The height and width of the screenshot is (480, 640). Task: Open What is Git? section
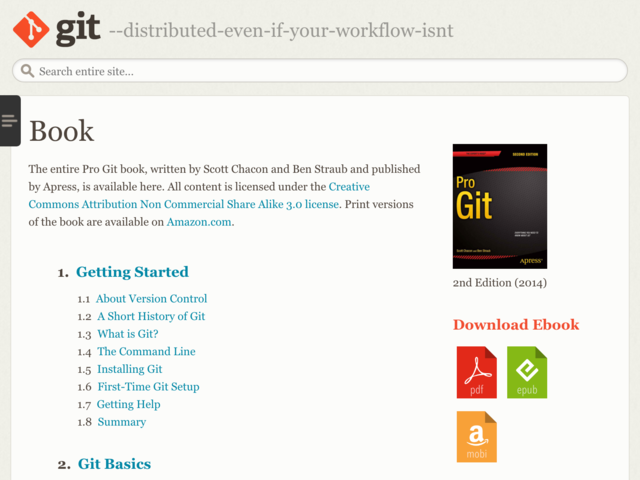(x=128, y=334)
